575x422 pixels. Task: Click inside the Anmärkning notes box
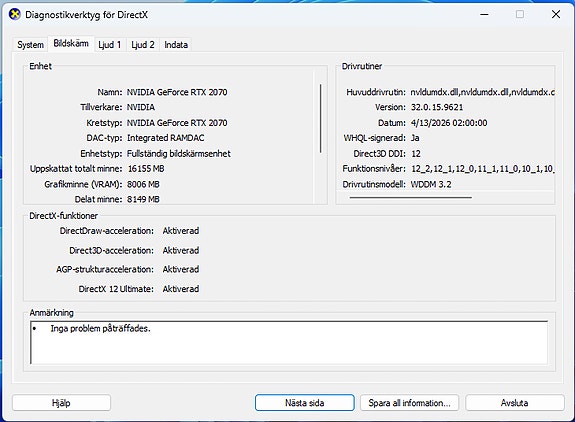tap(289, 342)
